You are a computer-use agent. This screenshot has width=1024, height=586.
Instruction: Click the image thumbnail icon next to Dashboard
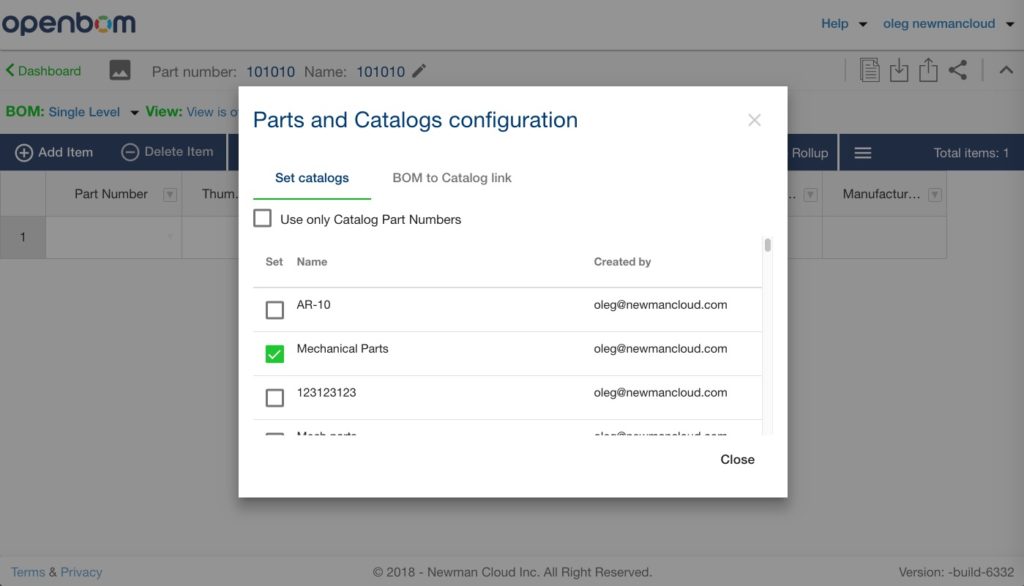coord(120,71)
